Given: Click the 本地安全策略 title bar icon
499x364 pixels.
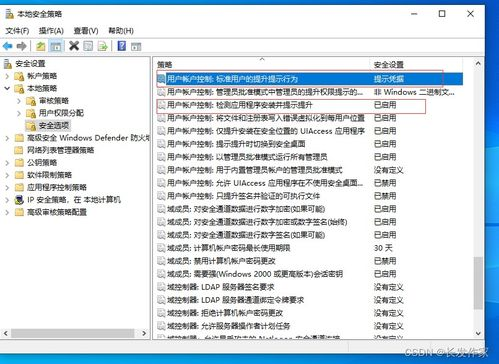Looking at the screenshot, I should coord(9,14).
